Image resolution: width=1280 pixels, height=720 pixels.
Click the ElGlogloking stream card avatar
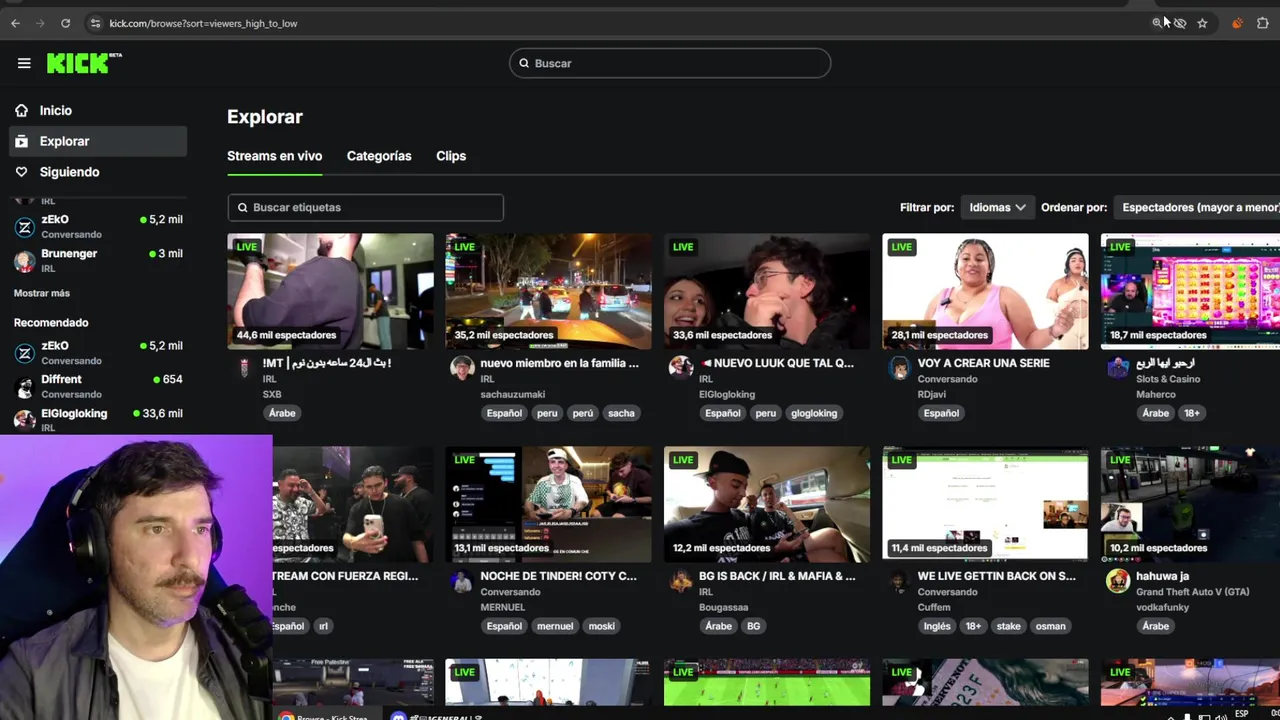click(680, 368)
